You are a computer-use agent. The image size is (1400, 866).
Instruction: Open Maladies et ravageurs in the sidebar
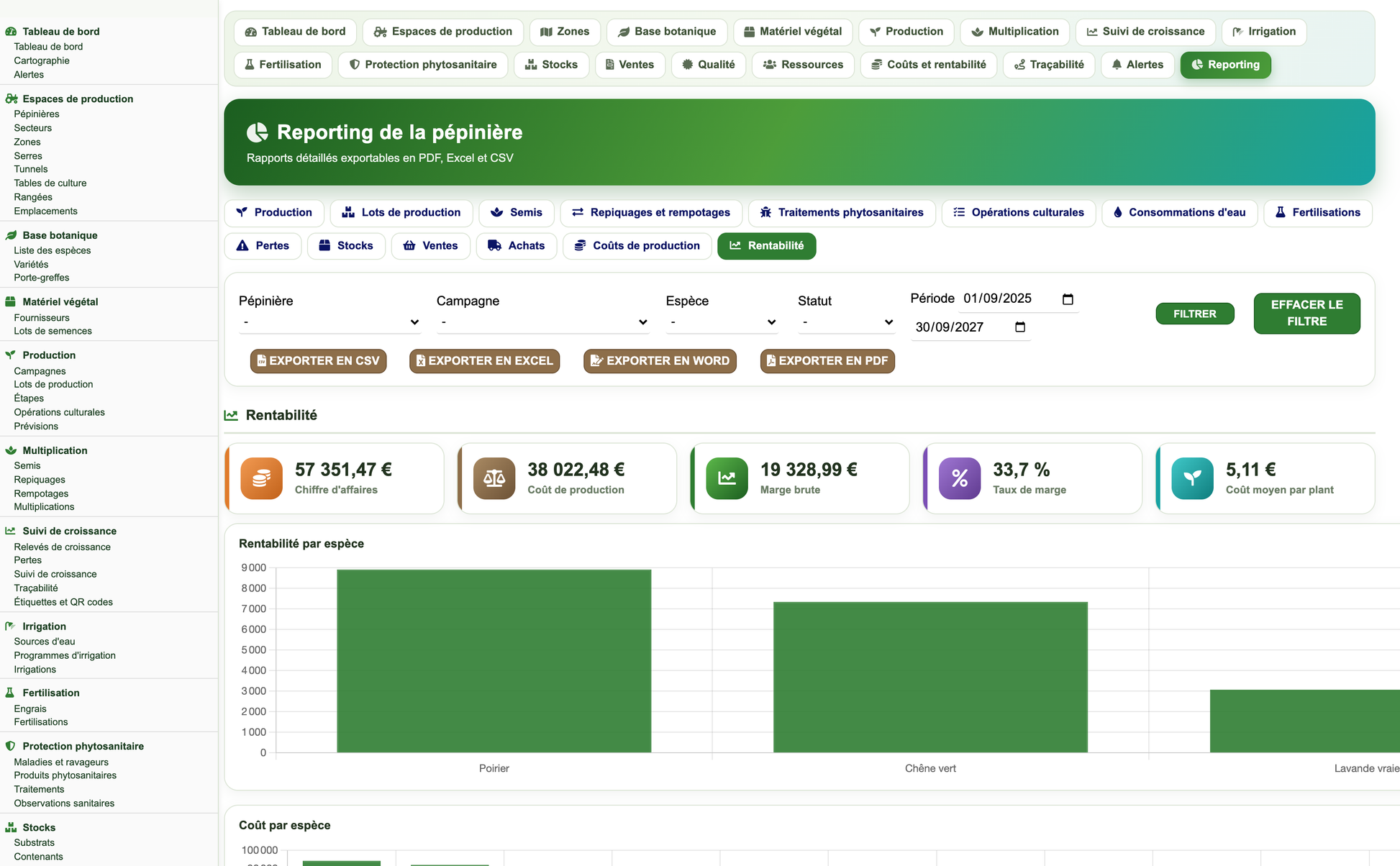[x=61, y=762]
